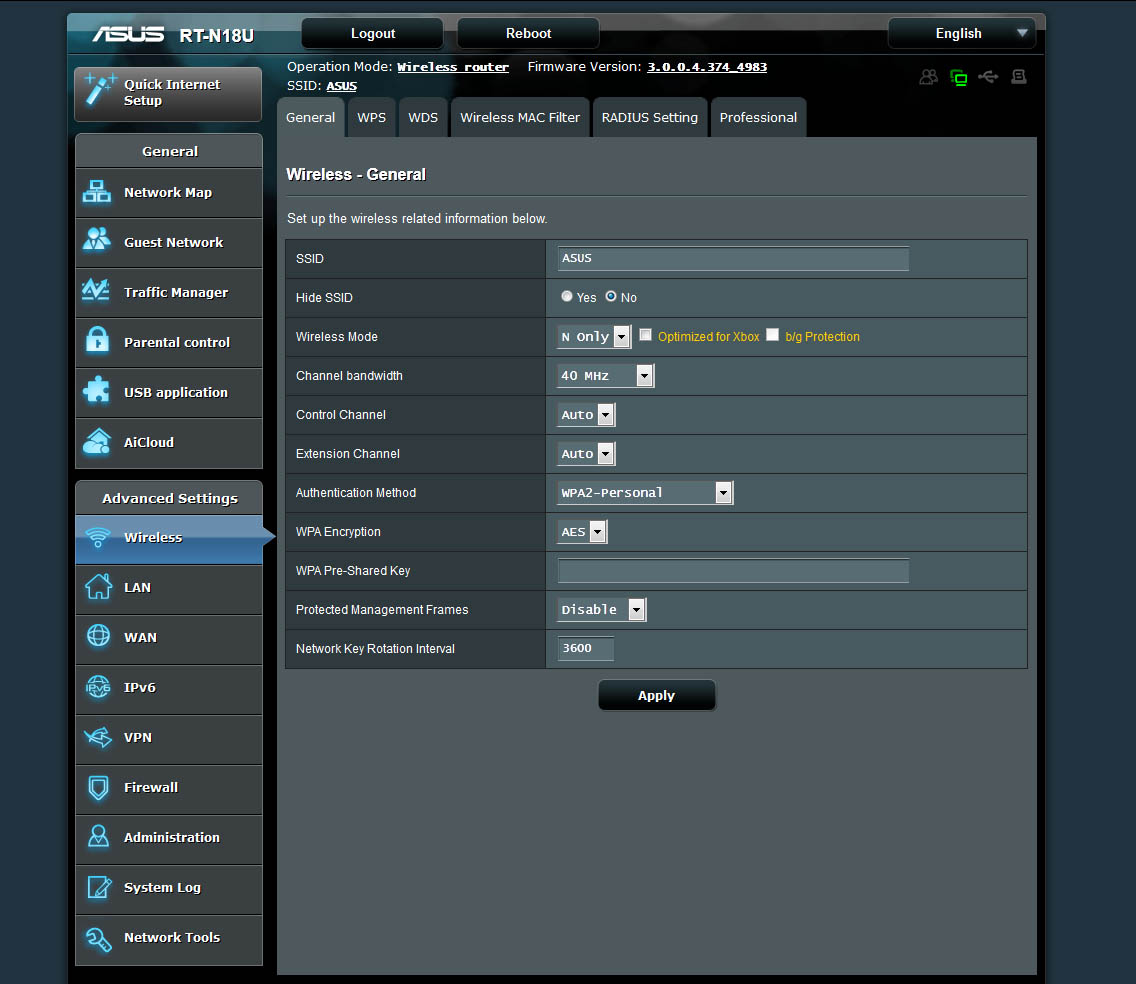Open the AiCloud cloud icon
The height and width of the screenshot is (984, 1136).
point(97,441)
